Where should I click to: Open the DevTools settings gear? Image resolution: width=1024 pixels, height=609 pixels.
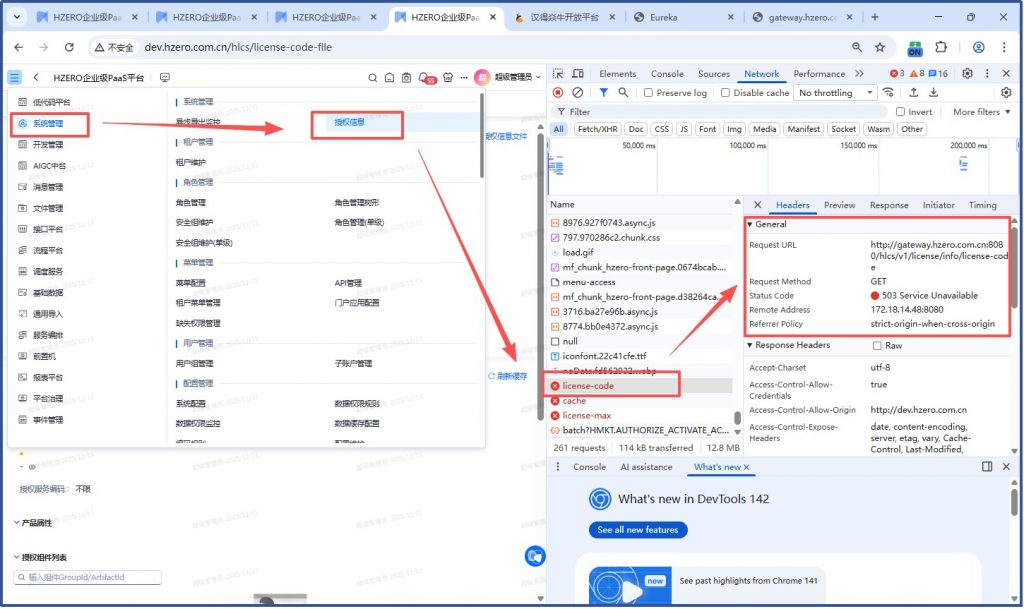tap(967, 74)
